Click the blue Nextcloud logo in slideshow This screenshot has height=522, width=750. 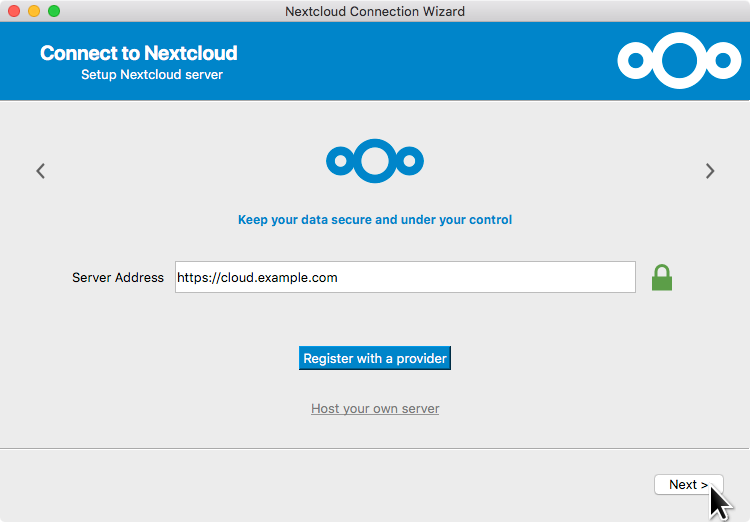375,160
